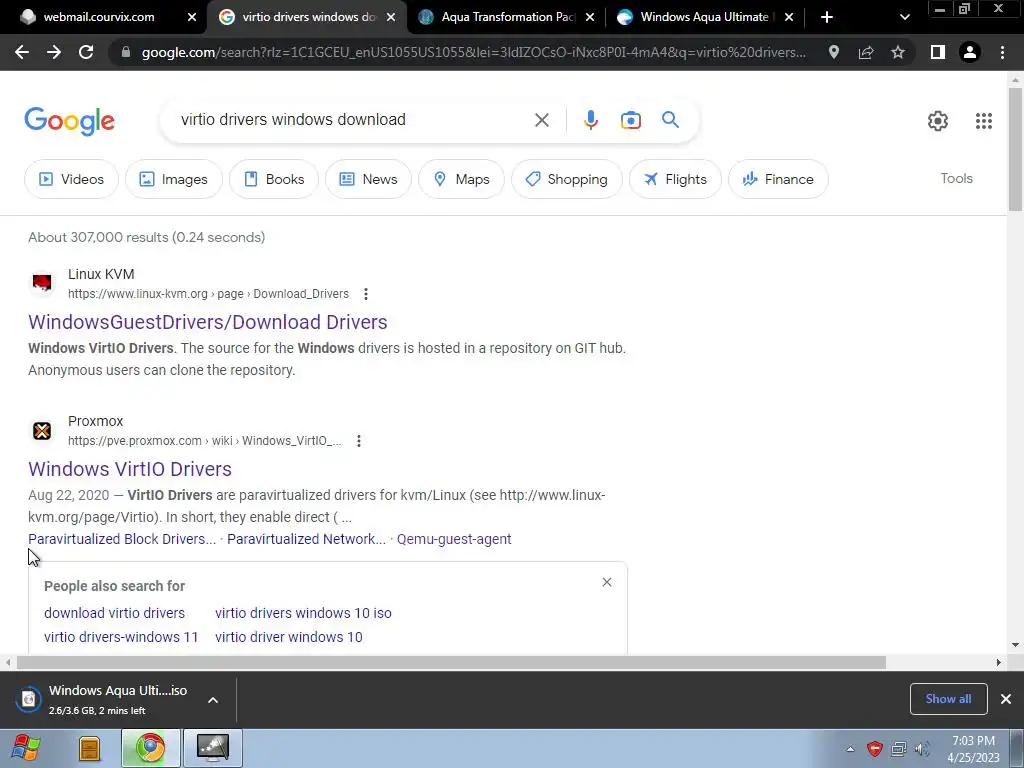The image size is (1024, 768).
Task: Clear the search box with the X icon
Action: pyautogui.click(x=541, y=120)
